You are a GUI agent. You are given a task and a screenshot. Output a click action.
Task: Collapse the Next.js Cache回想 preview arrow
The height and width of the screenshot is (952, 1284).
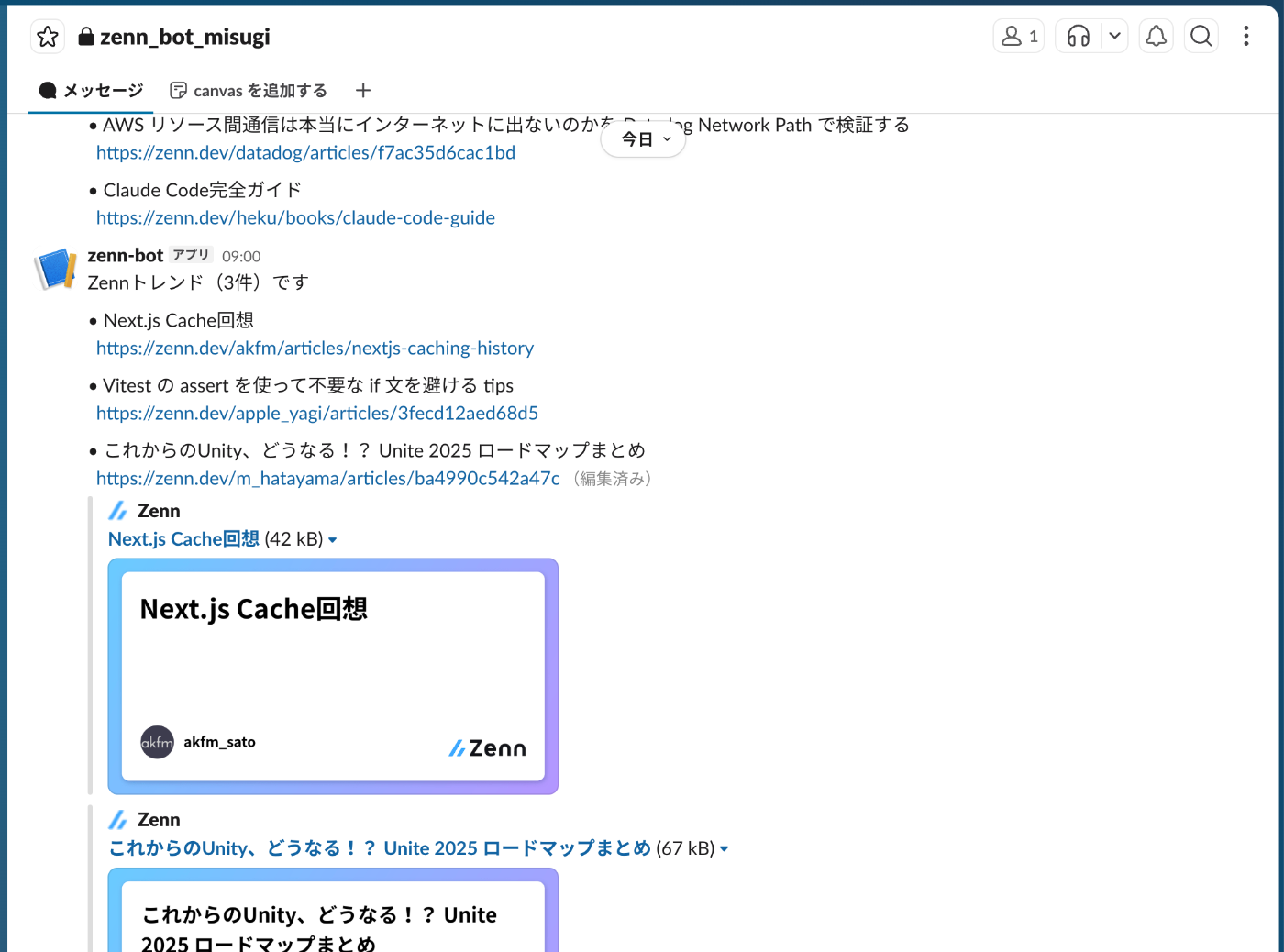click(x=332, y=540)
